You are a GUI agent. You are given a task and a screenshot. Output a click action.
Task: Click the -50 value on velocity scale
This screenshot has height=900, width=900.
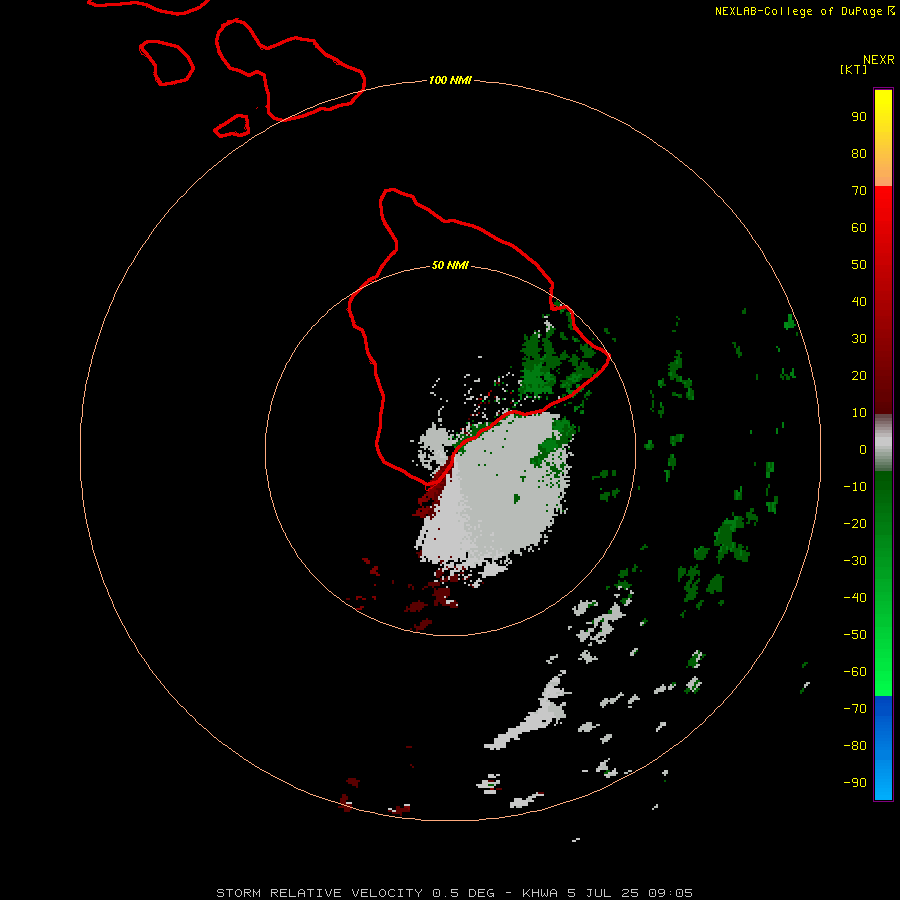[x=855, y=634]
